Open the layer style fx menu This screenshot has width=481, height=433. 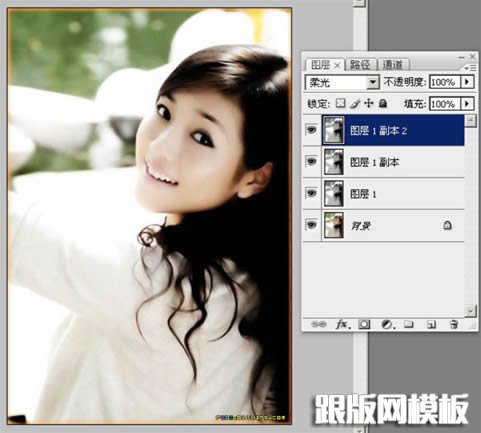(343, 324)
